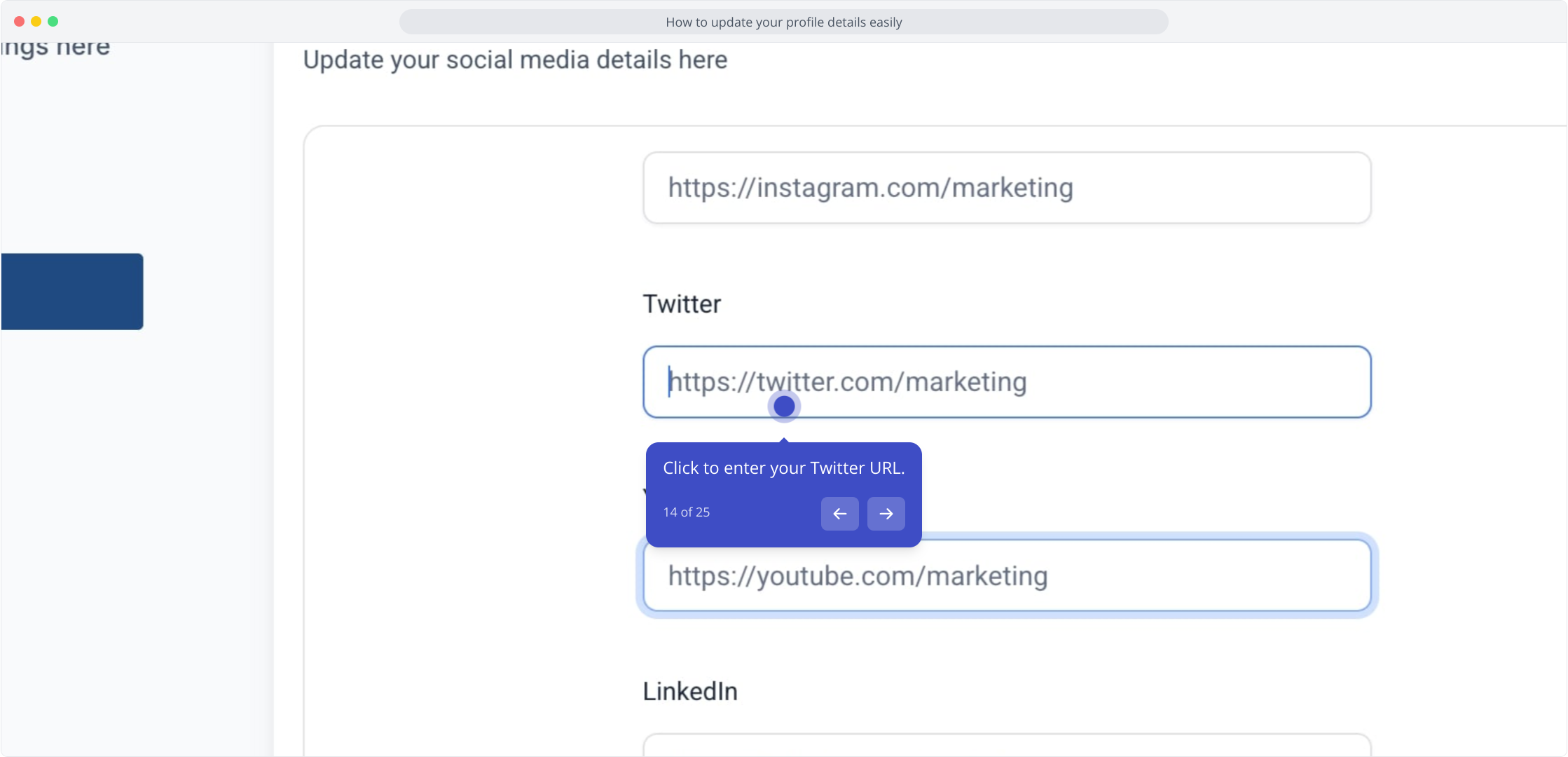Click the tutorial title bar text
Screen dimensions: 1568x757
783,22
